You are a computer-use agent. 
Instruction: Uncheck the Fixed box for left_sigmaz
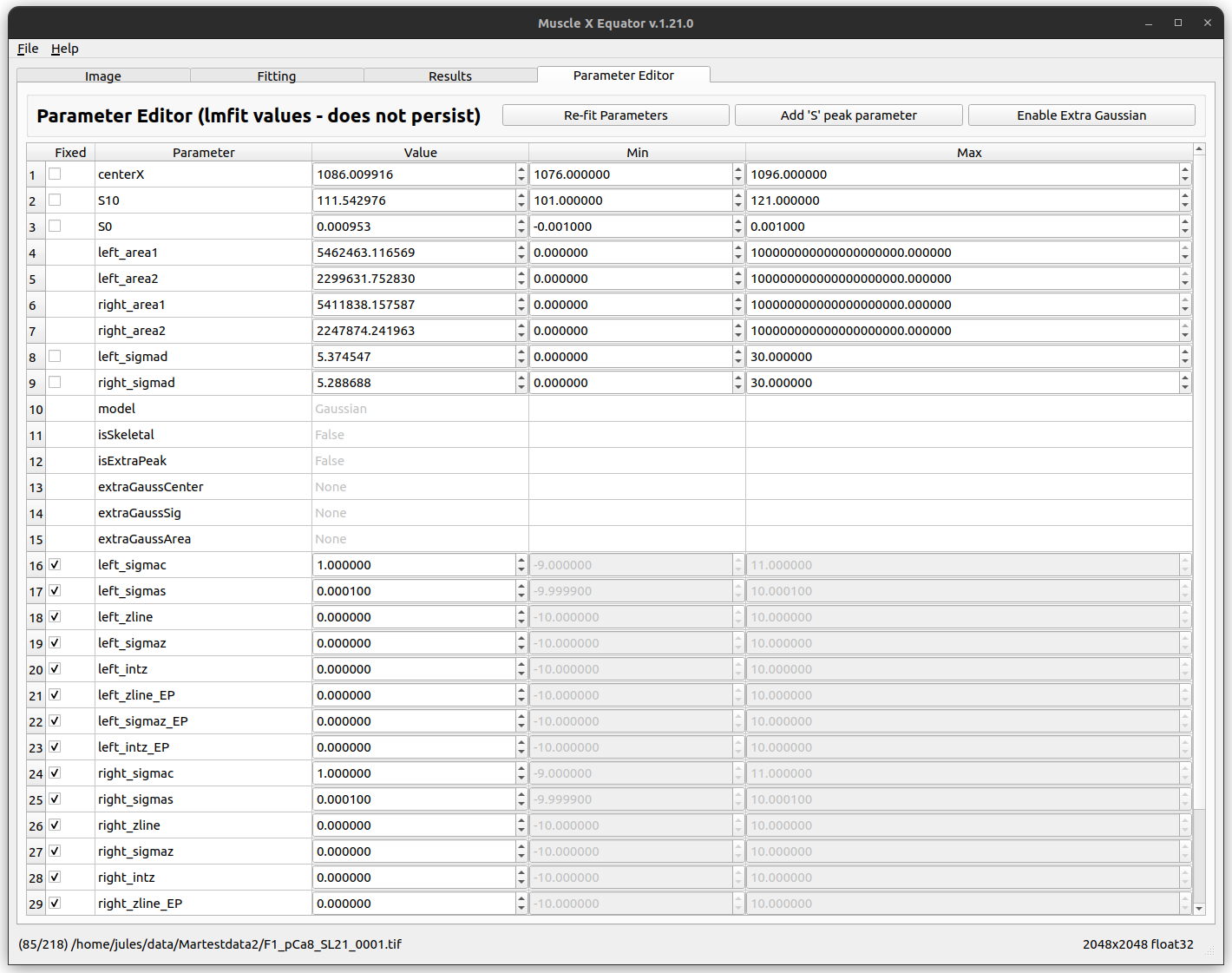[x=55, y=642]
